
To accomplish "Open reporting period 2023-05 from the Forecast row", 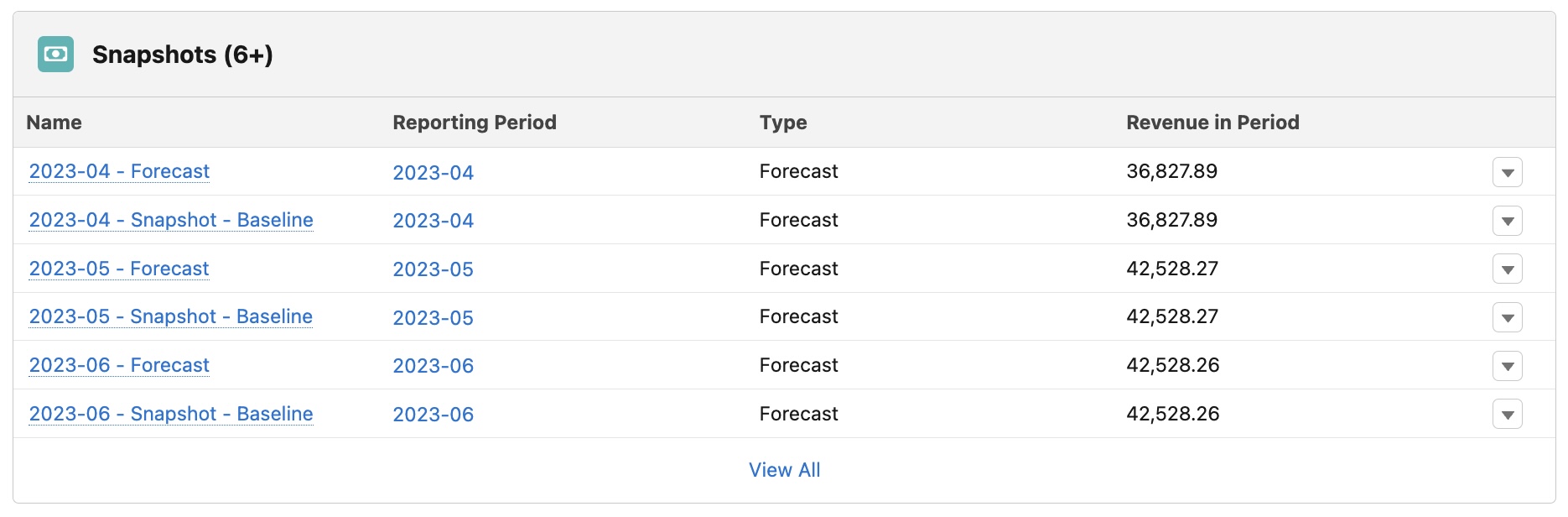I will click(434, 269).
